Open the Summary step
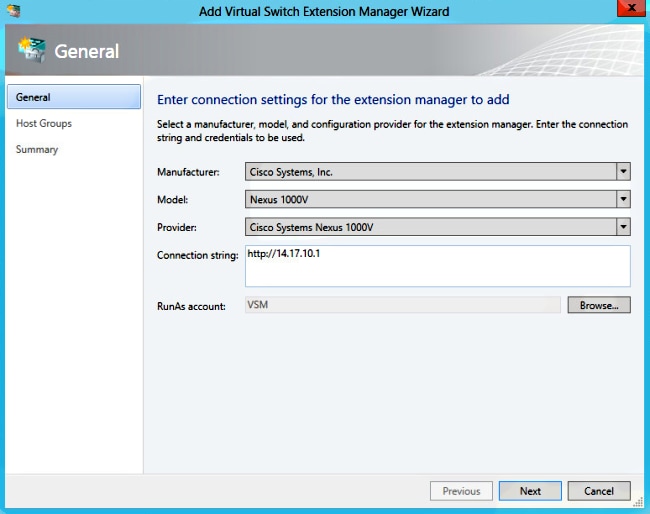650x514 pixels. (x=37, y=149)
